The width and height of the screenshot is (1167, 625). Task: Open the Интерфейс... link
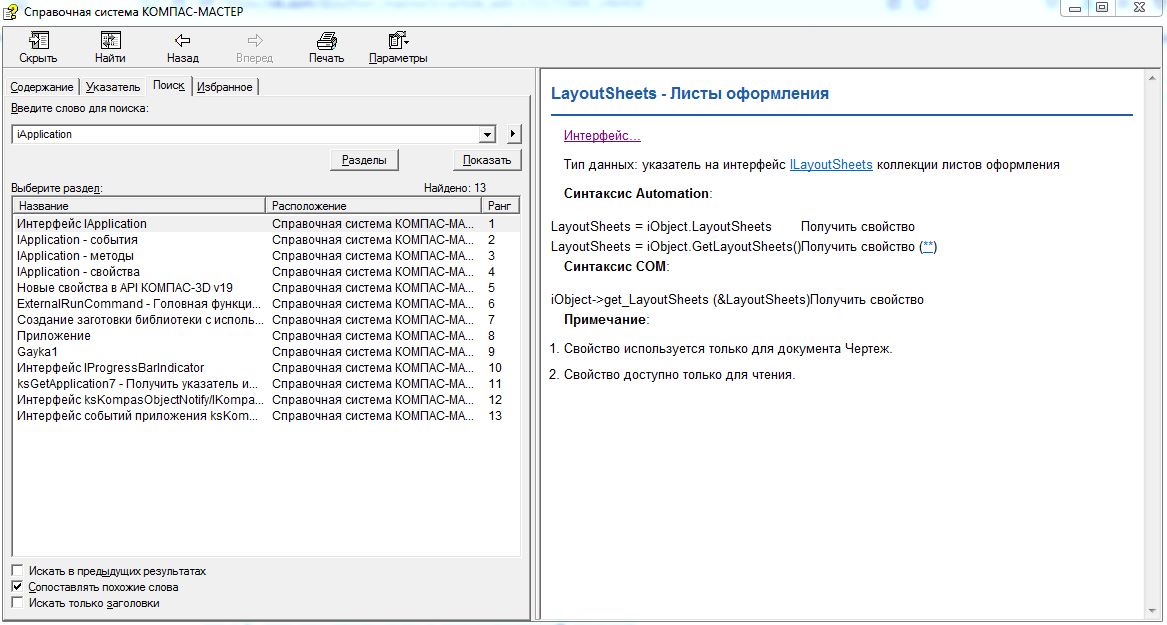pos(602,135)
